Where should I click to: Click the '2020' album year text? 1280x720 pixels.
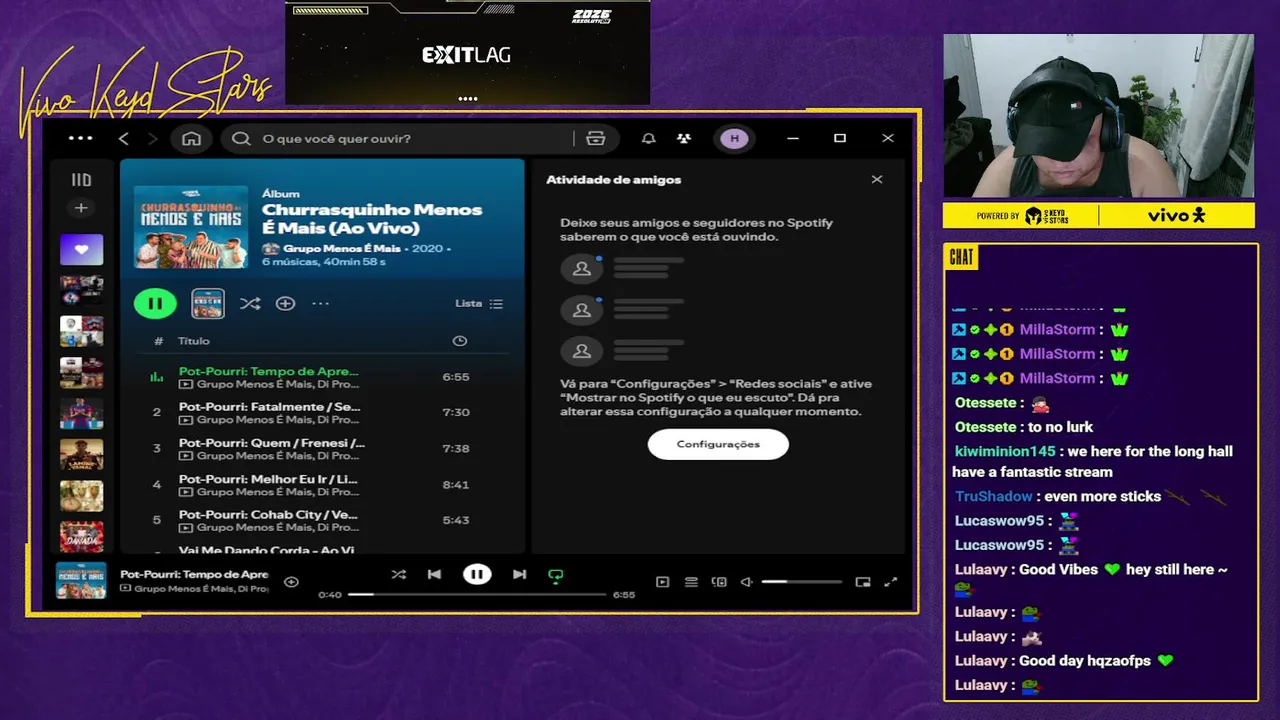(x=427, y=248)
